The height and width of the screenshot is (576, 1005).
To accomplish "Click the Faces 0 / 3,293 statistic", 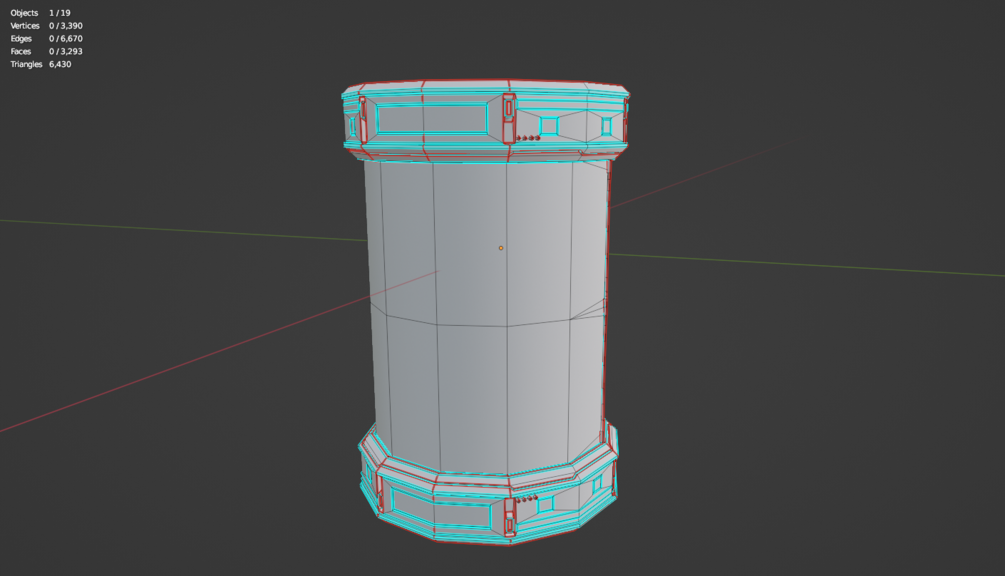I will coord(46,51).
